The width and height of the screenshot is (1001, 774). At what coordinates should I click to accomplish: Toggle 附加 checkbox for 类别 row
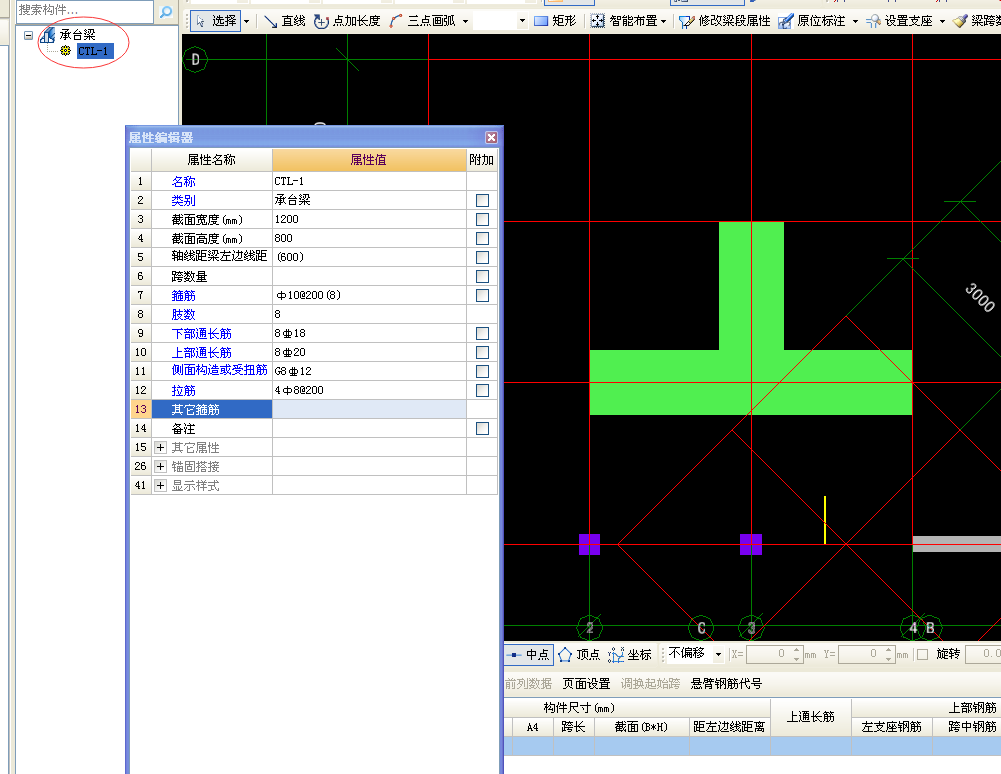[x=483, y=201]
